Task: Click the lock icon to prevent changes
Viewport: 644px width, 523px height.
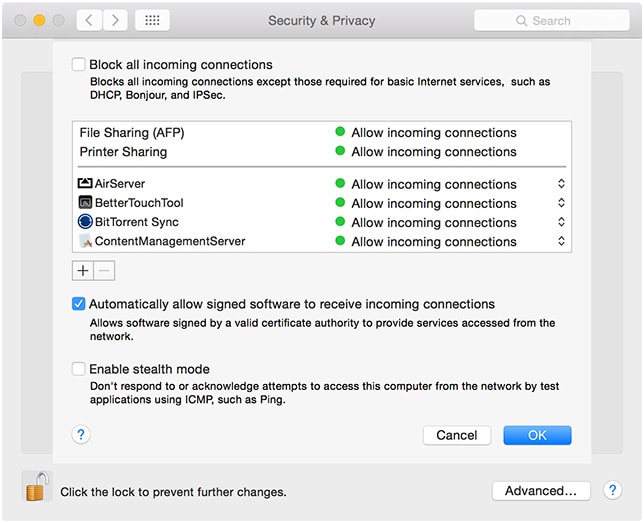Action: coord(35,488)
